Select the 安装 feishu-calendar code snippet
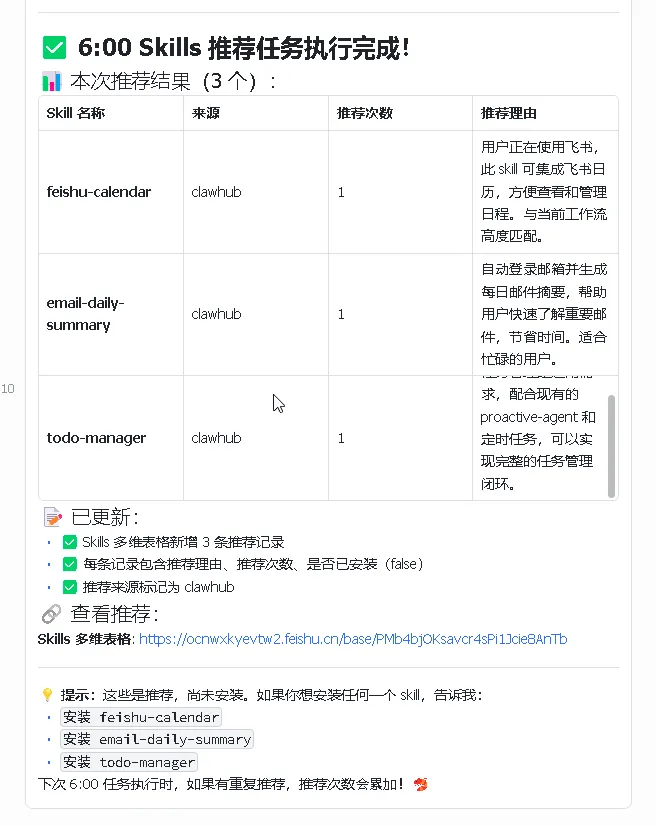 pyautogui.click(x=141, y=717)
